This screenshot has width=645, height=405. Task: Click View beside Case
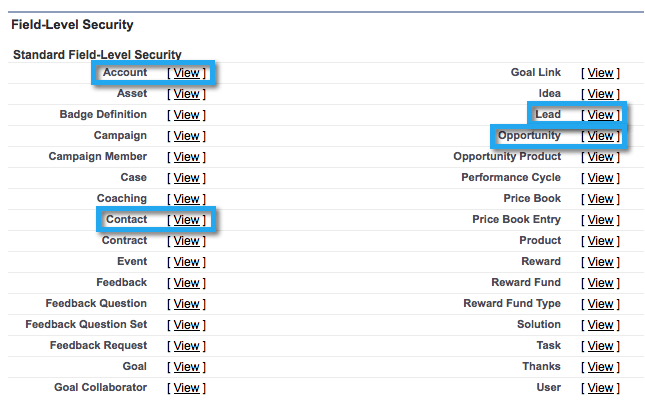click(186, 178)
